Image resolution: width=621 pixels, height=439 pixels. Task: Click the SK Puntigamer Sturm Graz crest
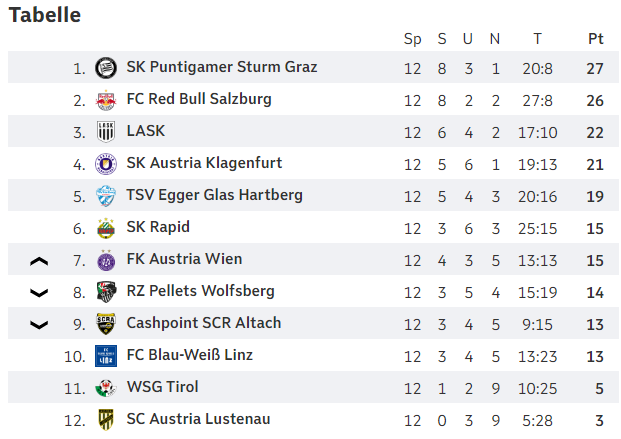tap(106, 68)
